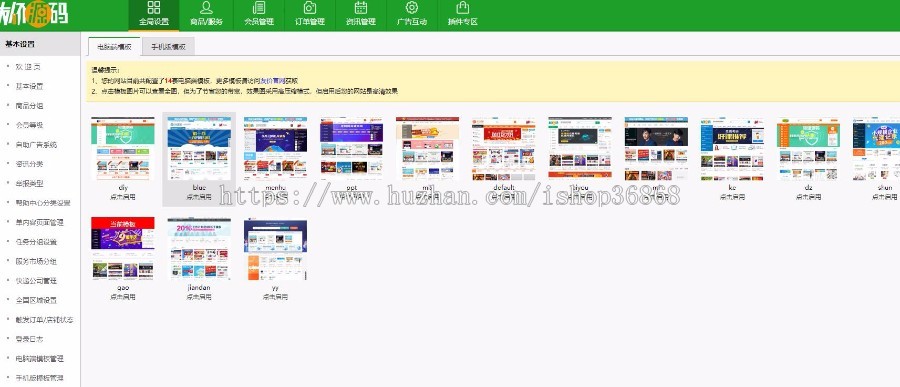View the ppt template thumbnail

coord(351,149)
